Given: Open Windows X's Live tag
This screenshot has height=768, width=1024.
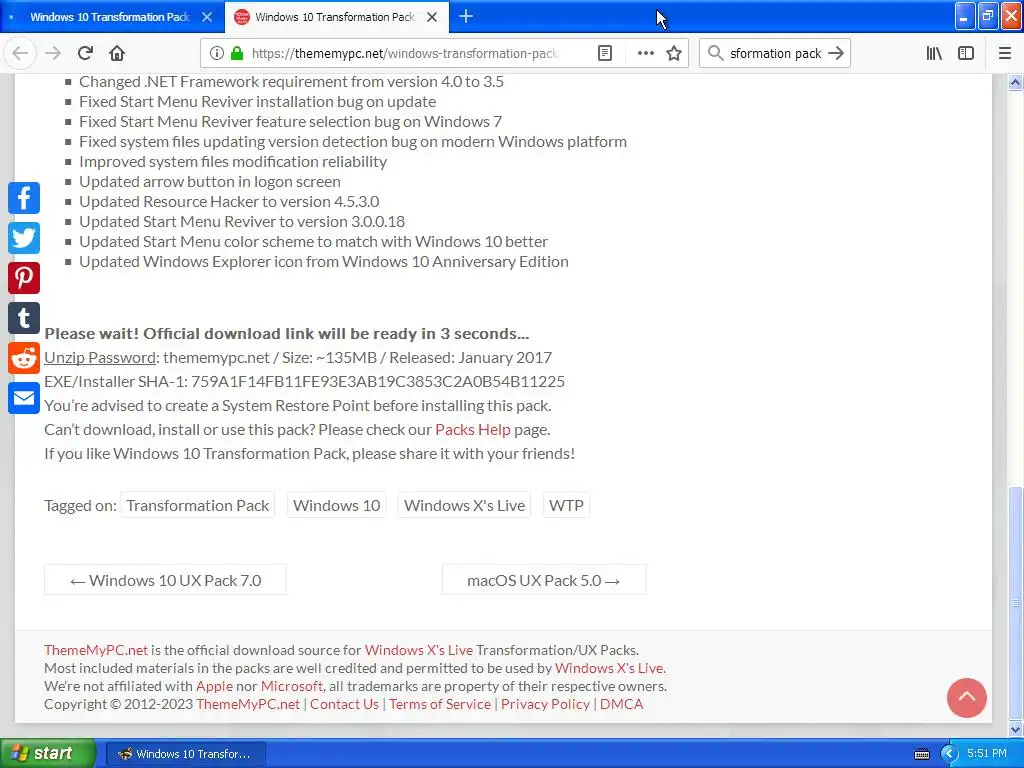Looking at the screenshot, I should pos(464,505).
